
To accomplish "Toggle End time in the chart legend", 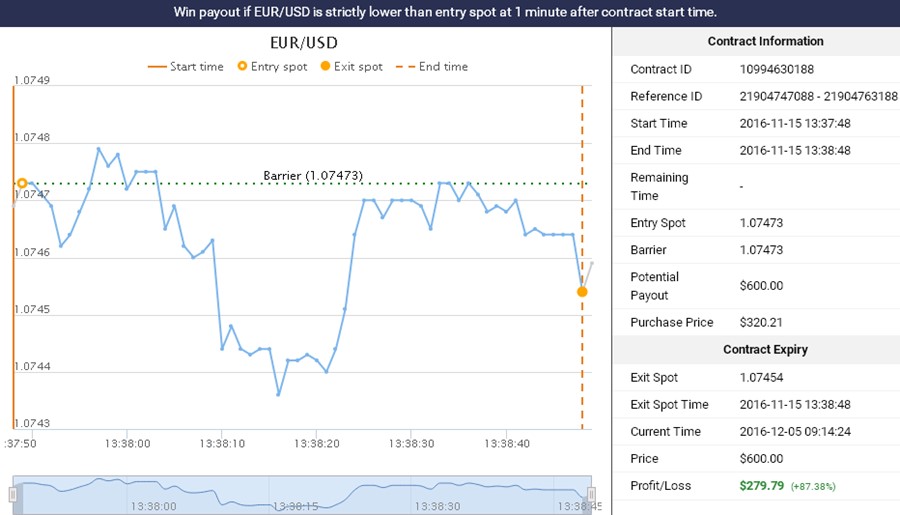I will click(434, 67).
